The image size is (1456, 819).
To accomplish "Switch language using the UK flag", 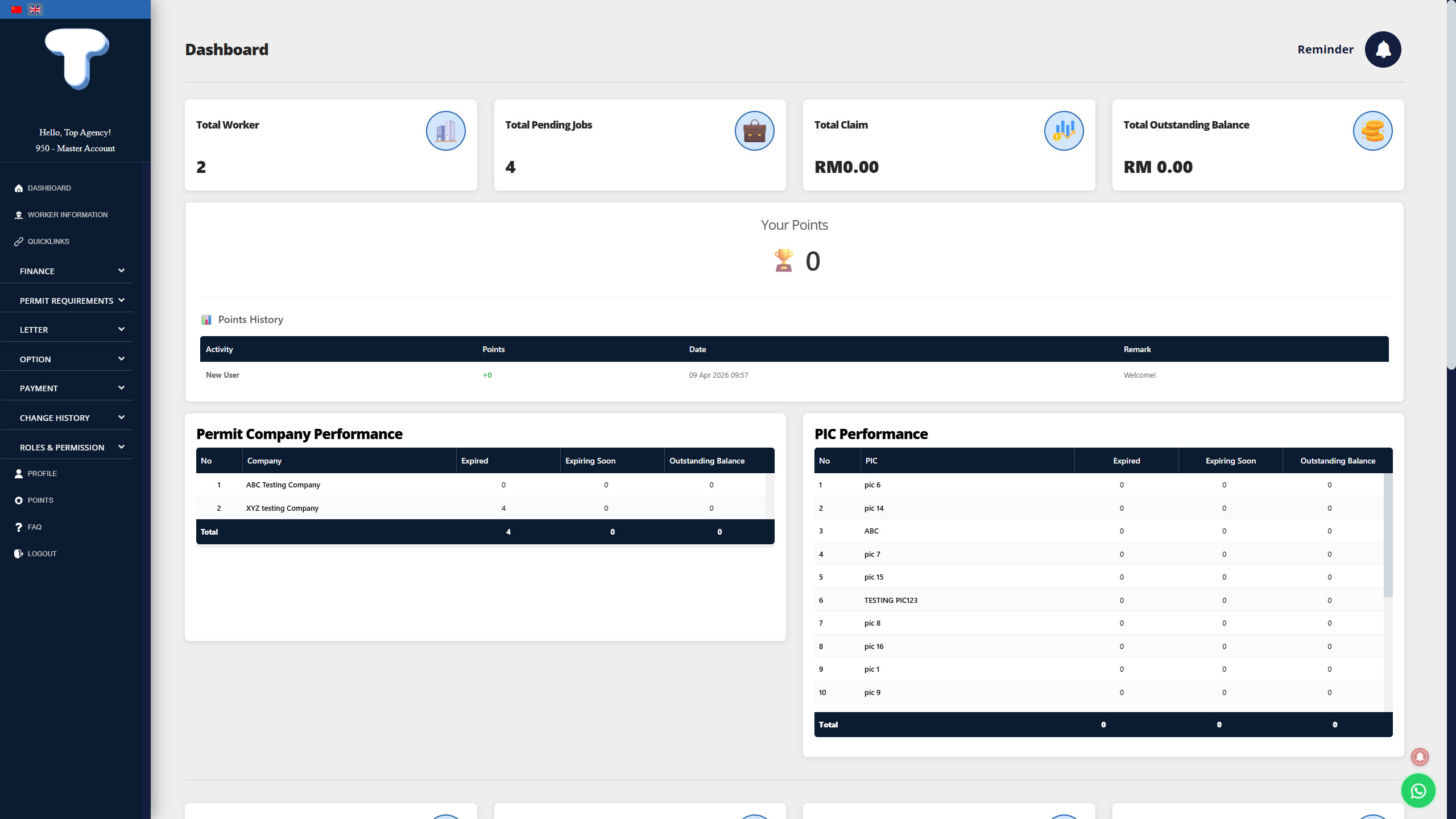I will (x=35, y=10).
